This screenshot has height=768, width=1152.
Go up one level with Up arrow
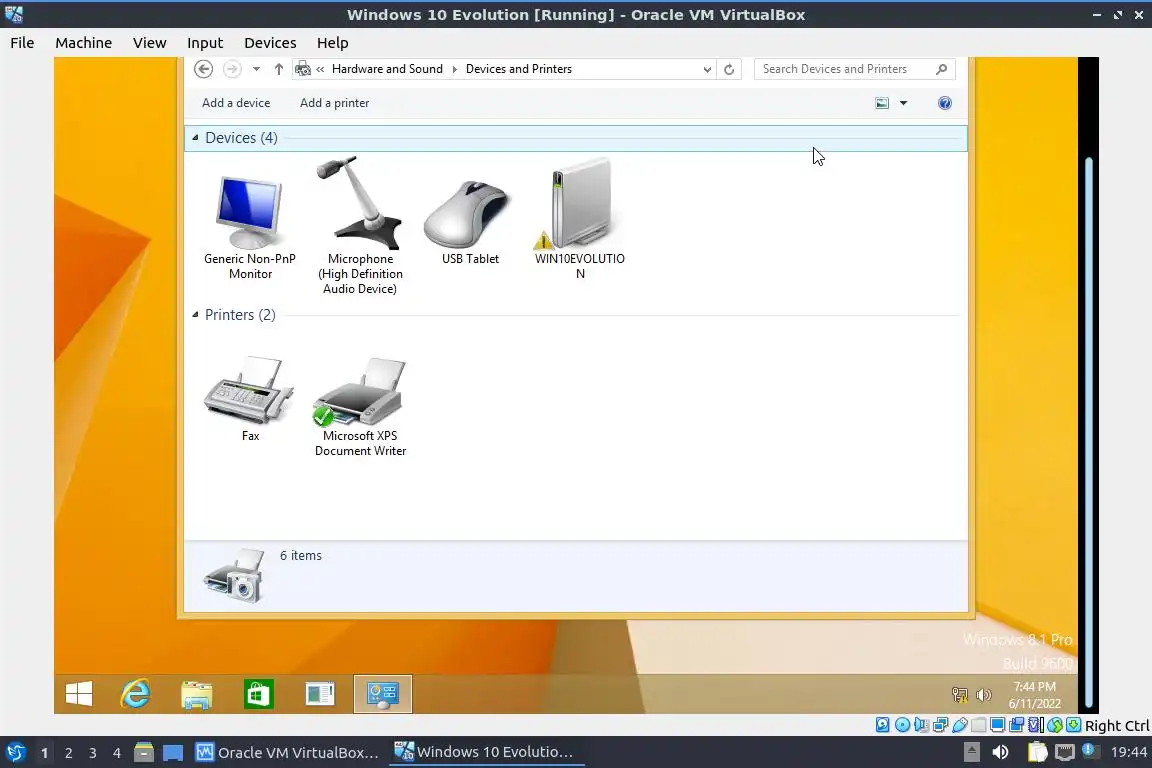pyautogui.click(x=278, y=69)
